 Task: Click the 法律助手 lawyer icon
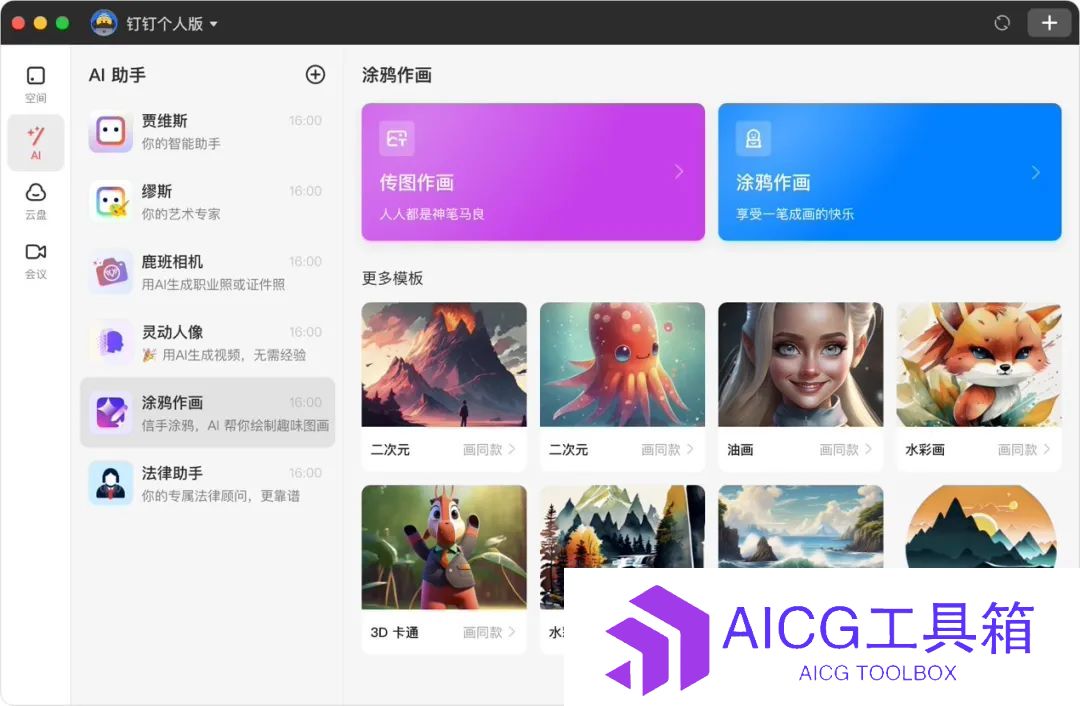[111, 483]
